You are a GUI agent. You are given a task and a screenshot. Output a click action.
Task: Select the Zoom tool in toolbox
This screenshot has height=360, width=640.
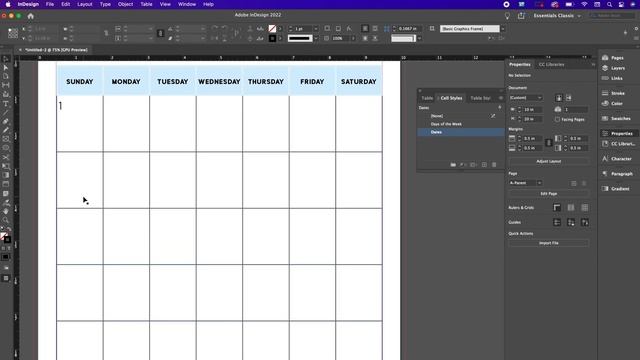click(6, 220)
